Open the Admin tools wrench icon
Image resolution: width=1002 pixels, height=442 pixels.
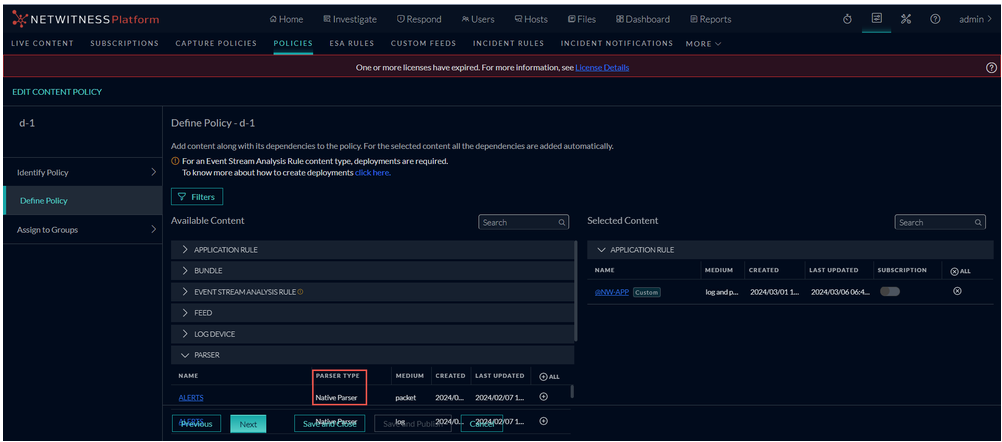906,19
